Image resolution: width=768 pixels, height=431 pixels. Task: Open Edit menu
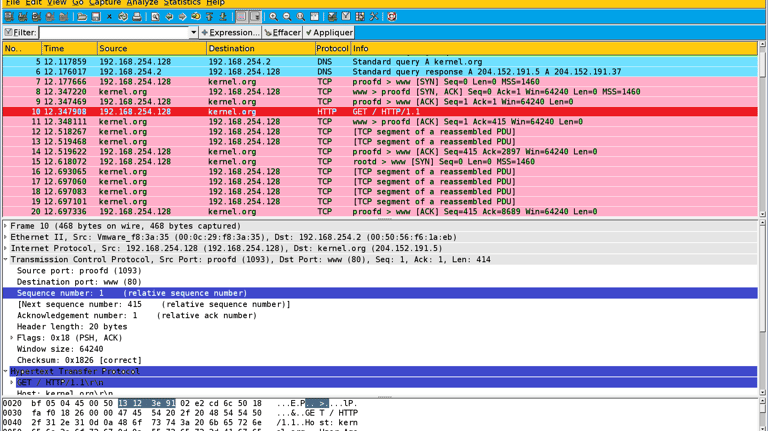point(33,3)
